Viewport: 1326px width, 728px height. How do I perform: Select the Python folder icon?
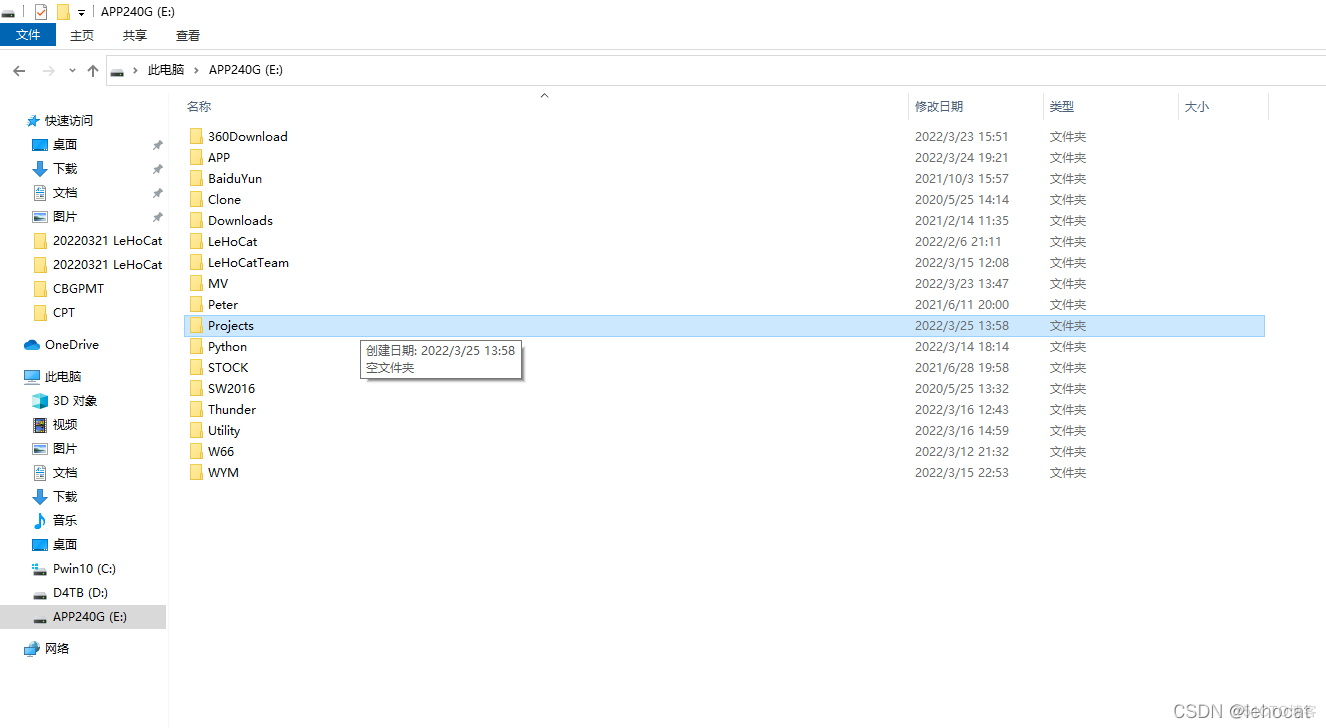click(196, 346)
